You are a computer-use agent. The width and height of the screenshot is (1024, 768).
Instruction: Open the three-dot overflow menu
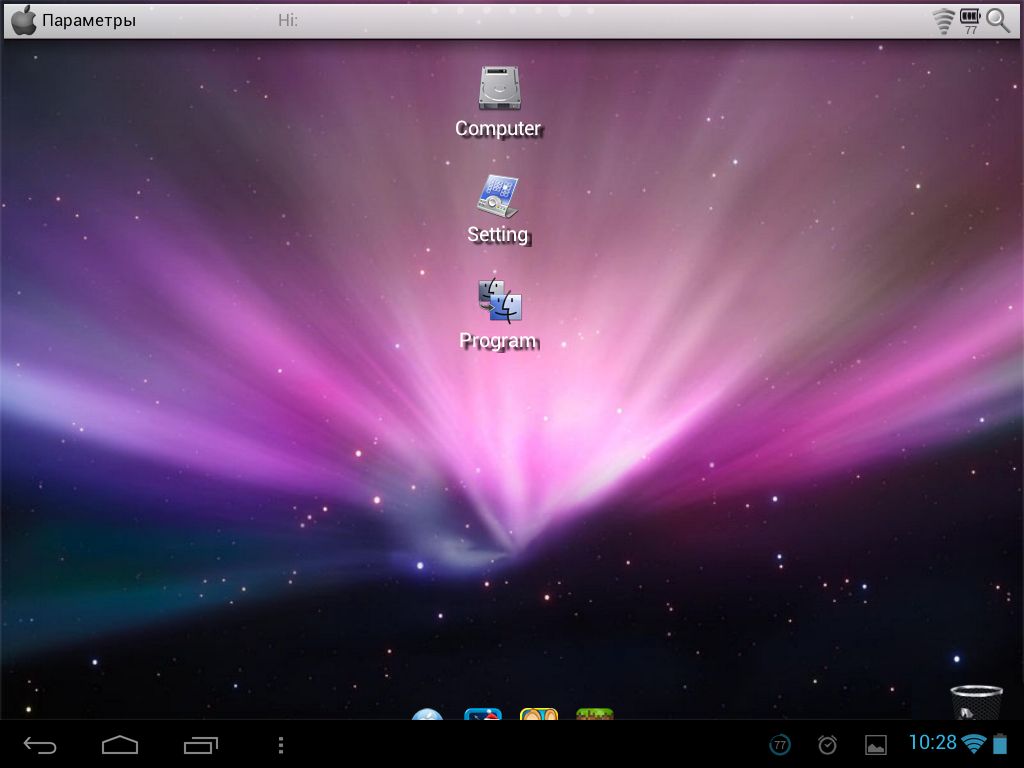[x=281, y=744]
